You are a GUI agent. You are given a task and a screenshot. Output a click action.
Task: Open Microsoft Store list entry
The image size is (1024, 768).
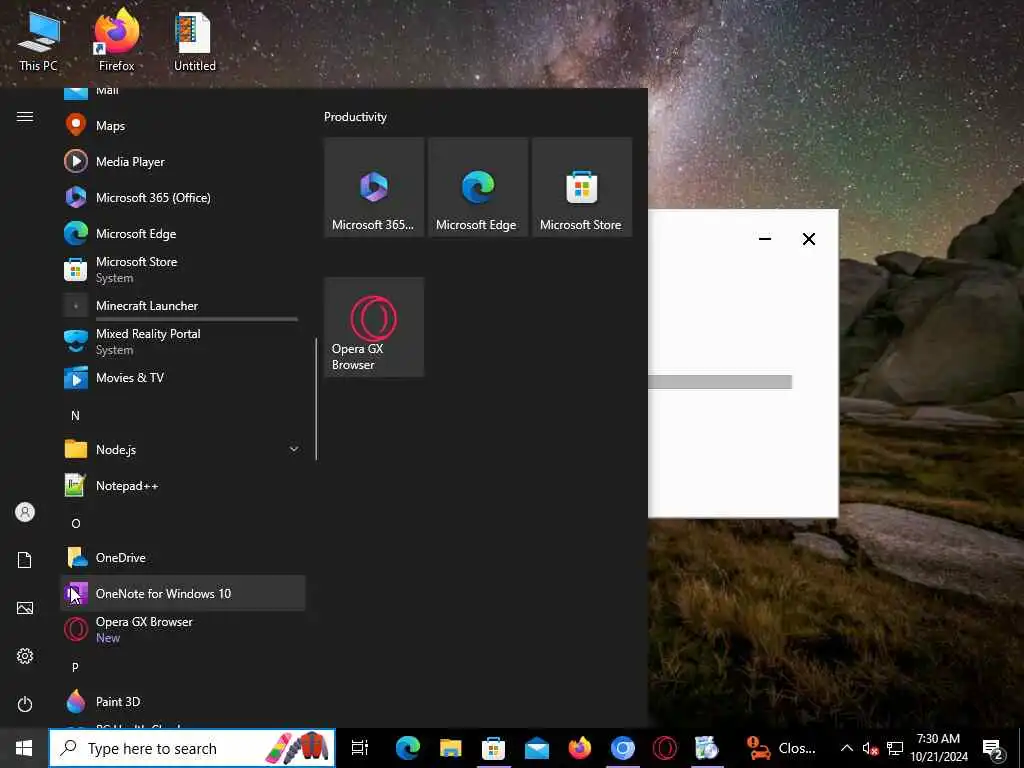(x=182, y=269)
